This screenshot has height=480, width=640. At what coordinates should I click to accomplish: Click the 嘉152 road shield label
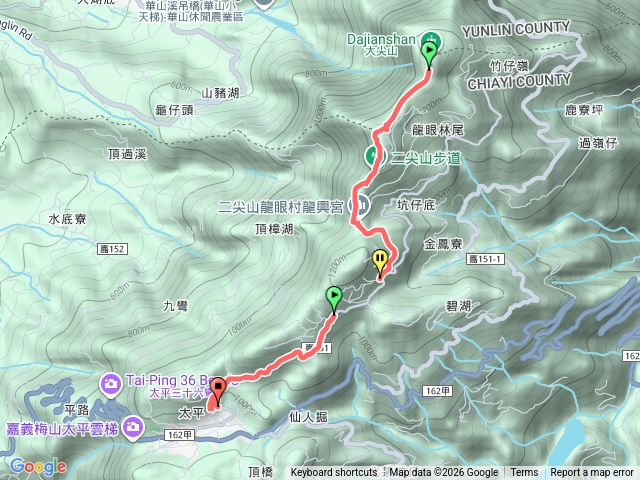click(112, 249)
